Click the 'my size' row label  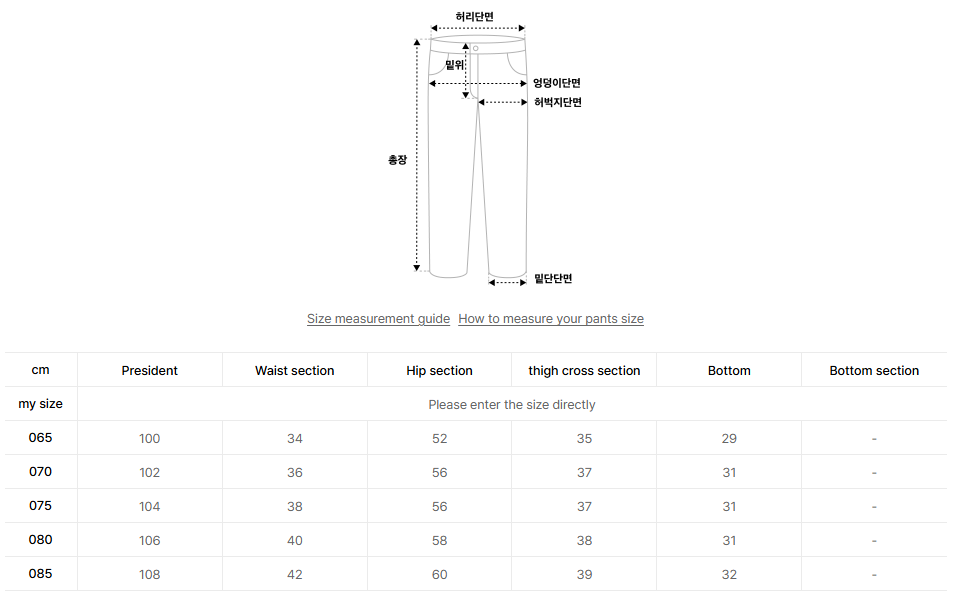40,404
